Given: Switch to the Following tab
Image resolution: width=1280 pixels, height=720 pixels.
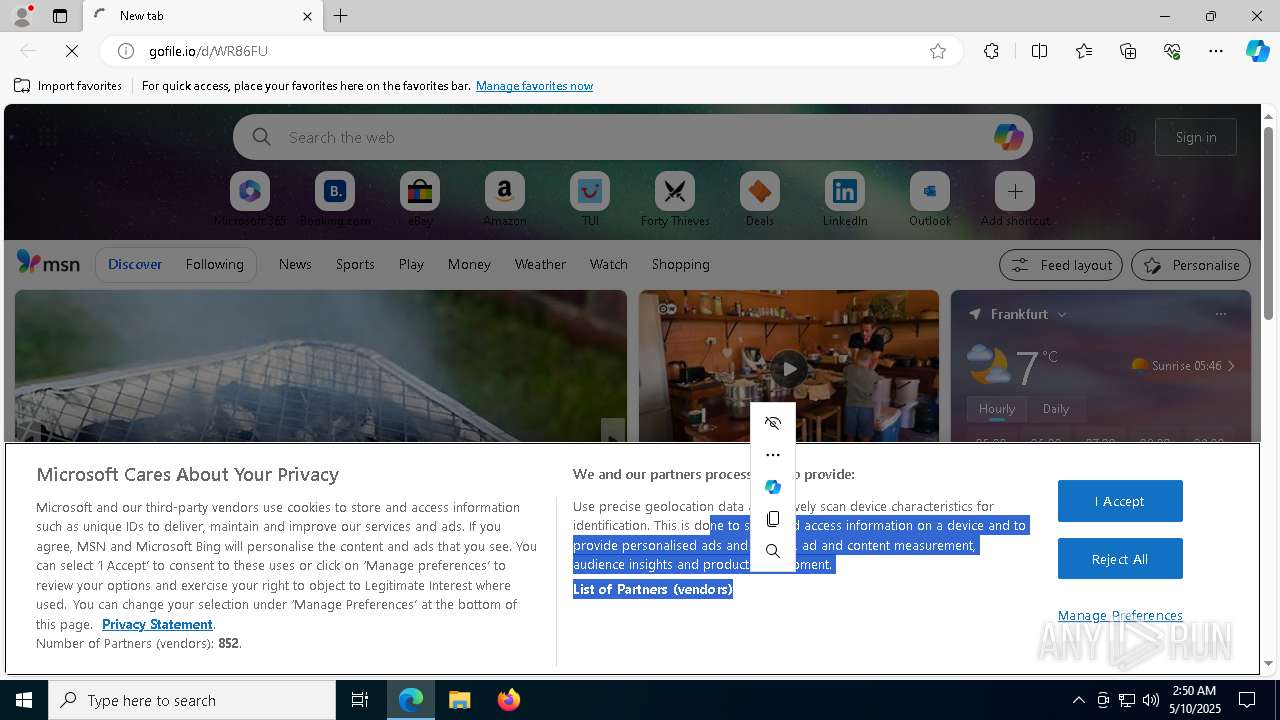Looking at the screenshot, I should (214, 264).
